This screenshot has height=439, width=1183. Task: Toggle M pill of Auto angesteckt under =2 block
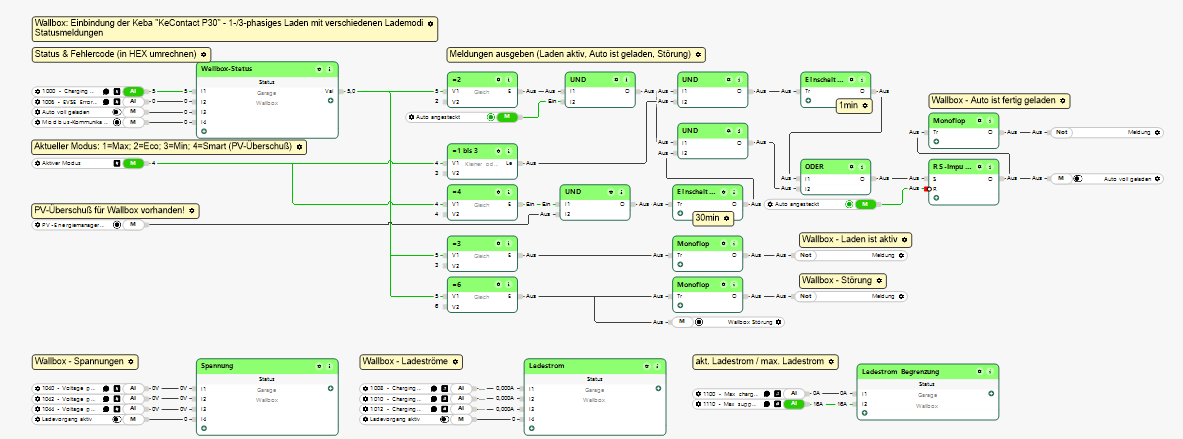coord(507,117)
